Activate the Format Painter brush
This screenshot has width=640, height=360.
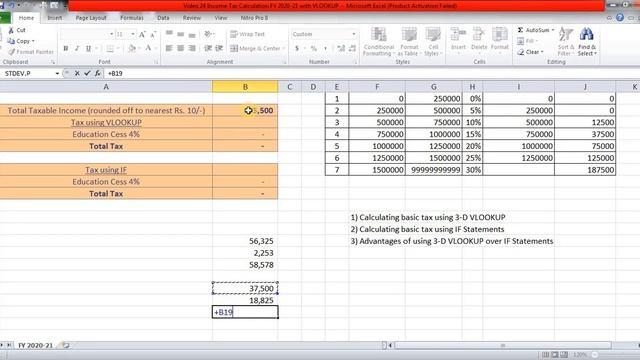[x=11, y=52]
